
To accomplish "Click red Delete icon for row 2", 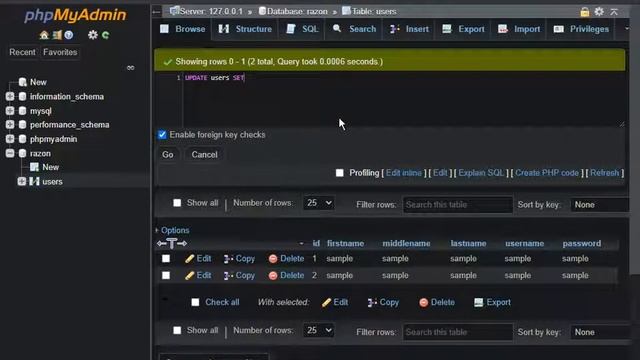I will click(273, 276).
